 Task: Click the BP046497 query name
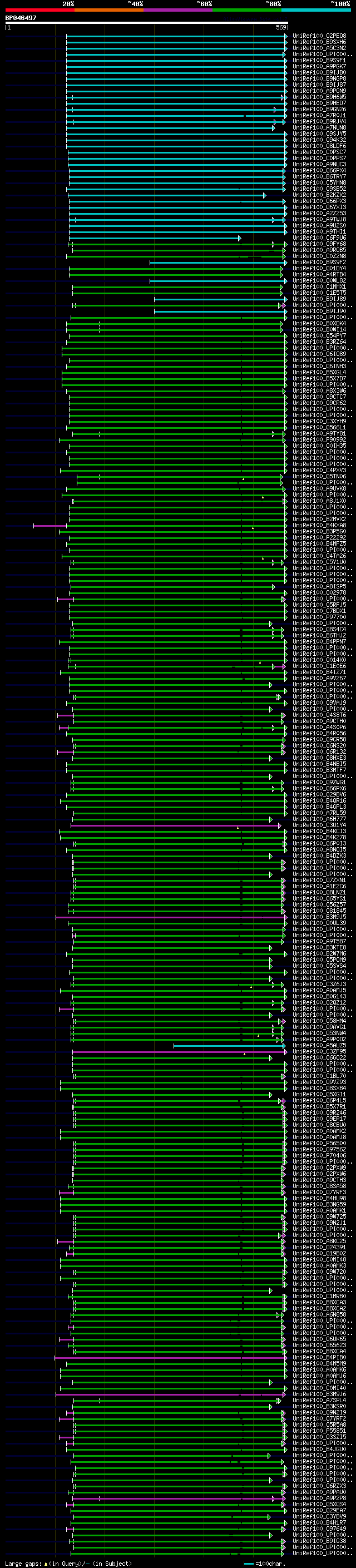point(21,18)
